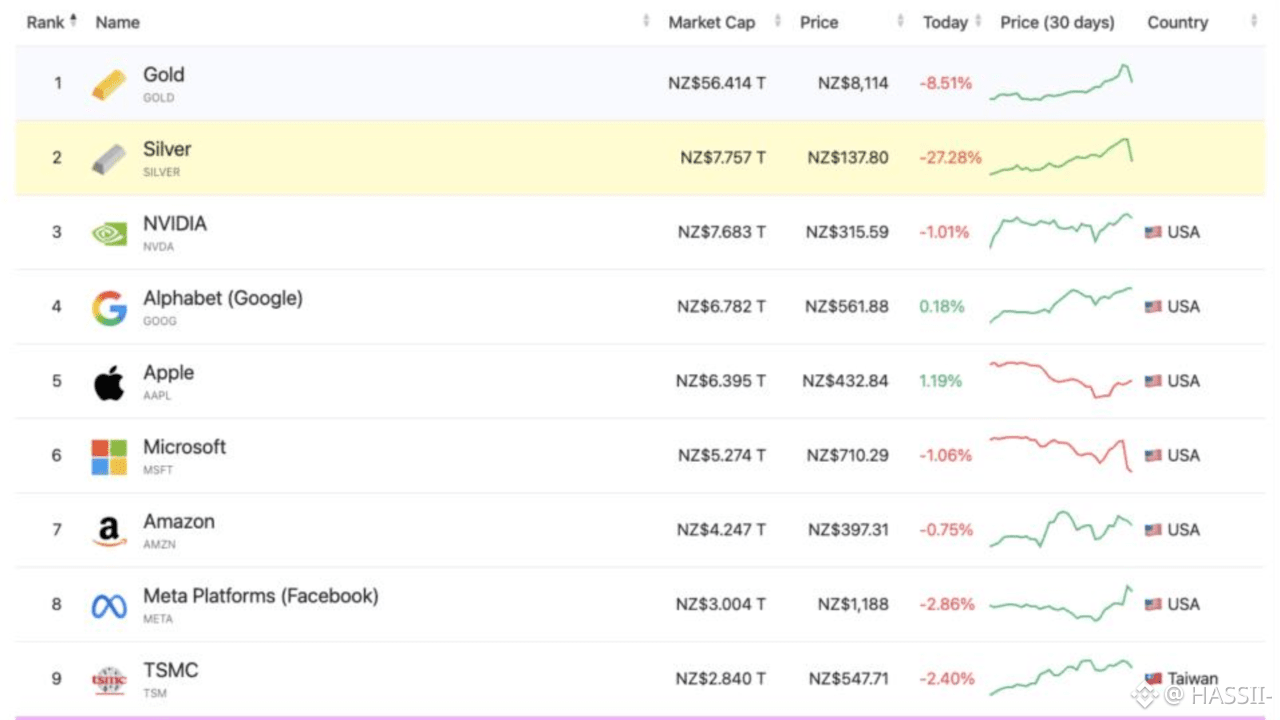Sort table by Market Cap column
The image size is (1280, 720).
point(712,22)
